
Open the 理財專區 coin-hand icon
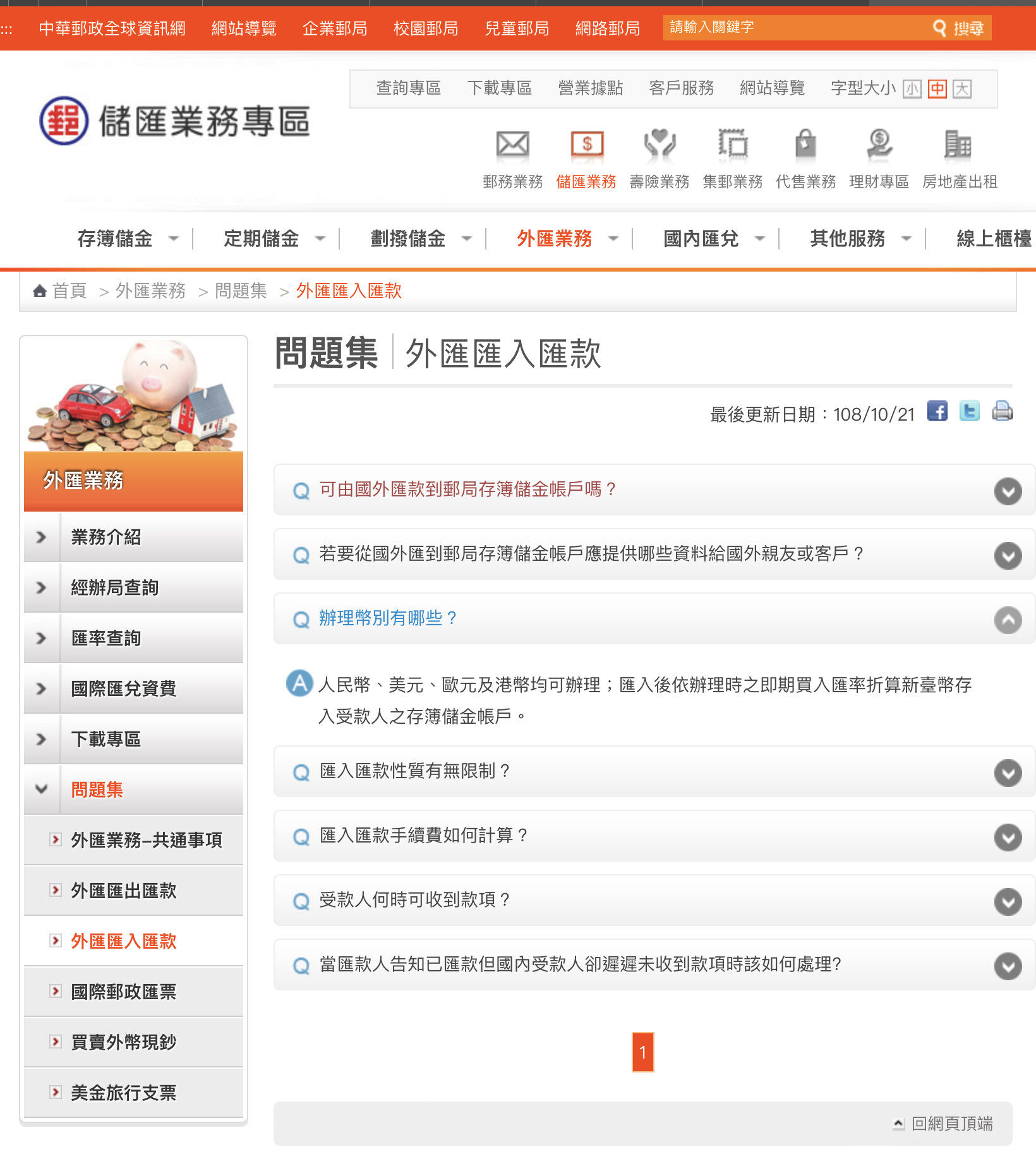(879, 144)
